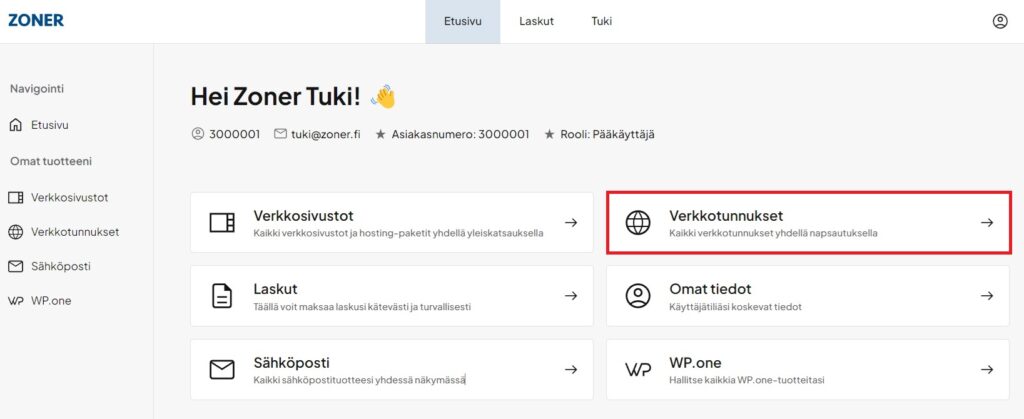Screen dimensions: 1024x419
Task: Click the arrow on the Verkkotunnukset card
Action: (987, 222)
